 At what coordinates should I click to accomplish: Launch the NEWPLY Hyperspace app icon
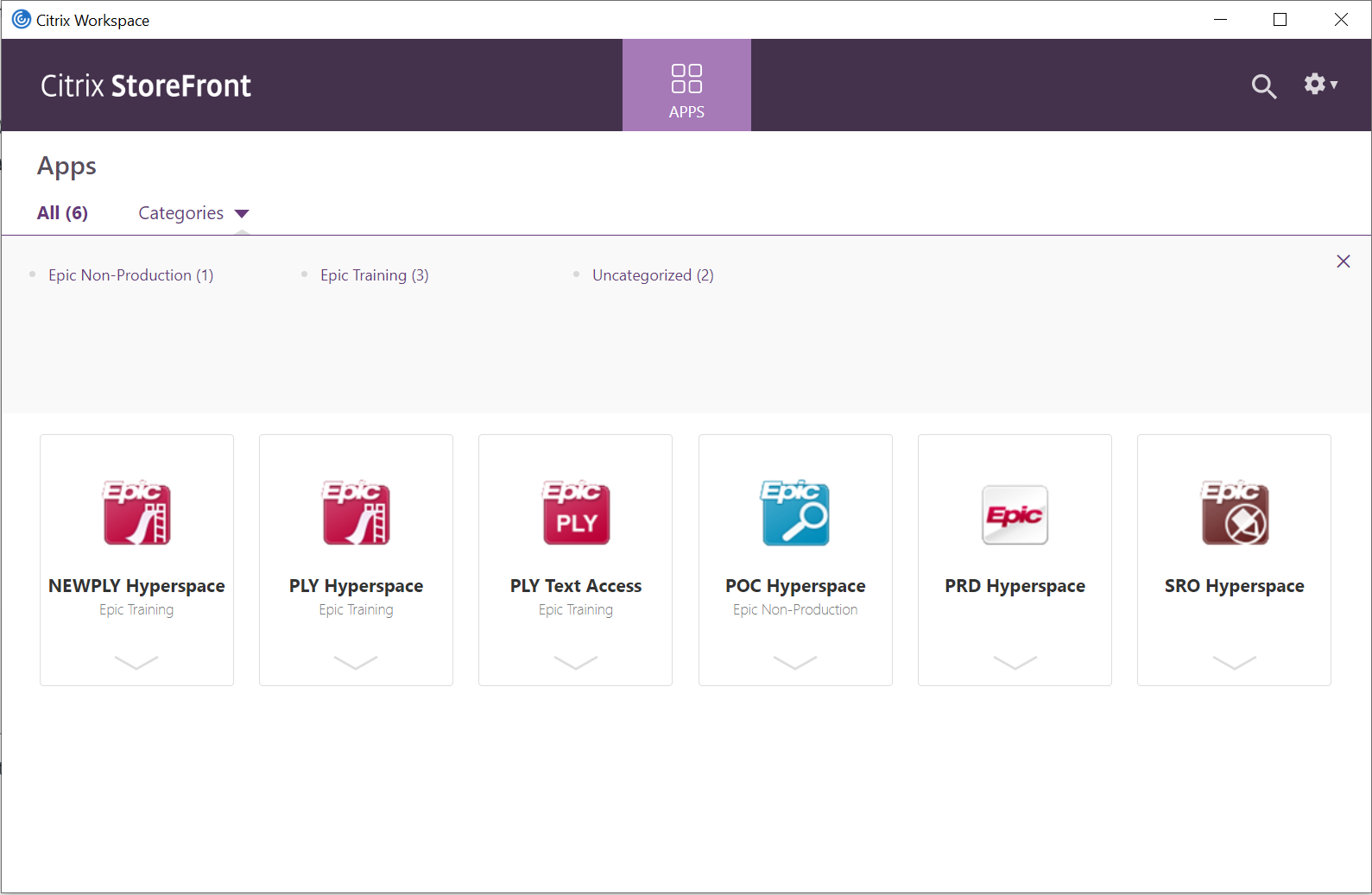tap(136, 514)
